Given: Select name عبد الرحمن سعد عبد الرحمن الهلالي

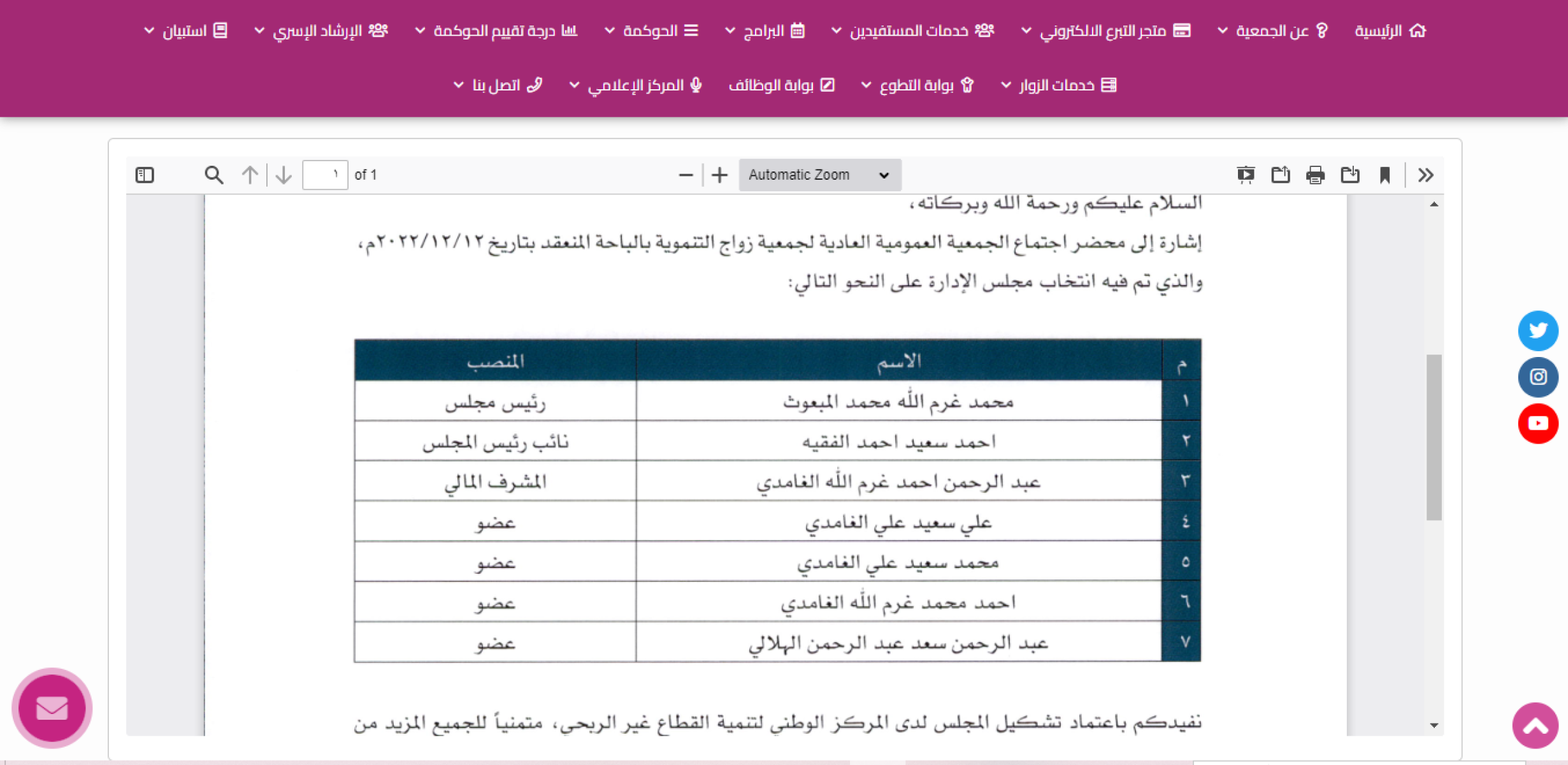Looking at the screenshot, I should (898, 643).
